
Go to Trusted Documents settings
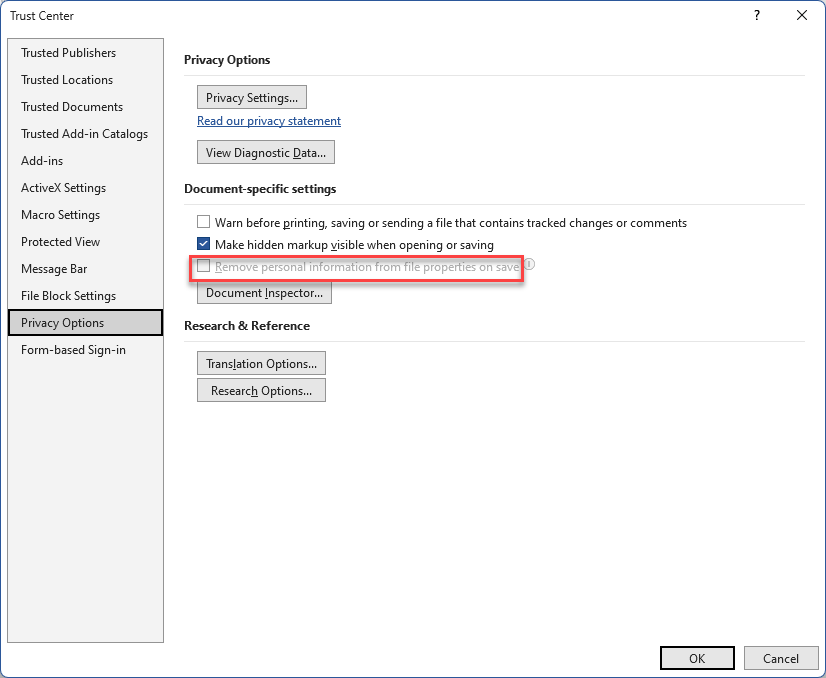click(85, 106)
